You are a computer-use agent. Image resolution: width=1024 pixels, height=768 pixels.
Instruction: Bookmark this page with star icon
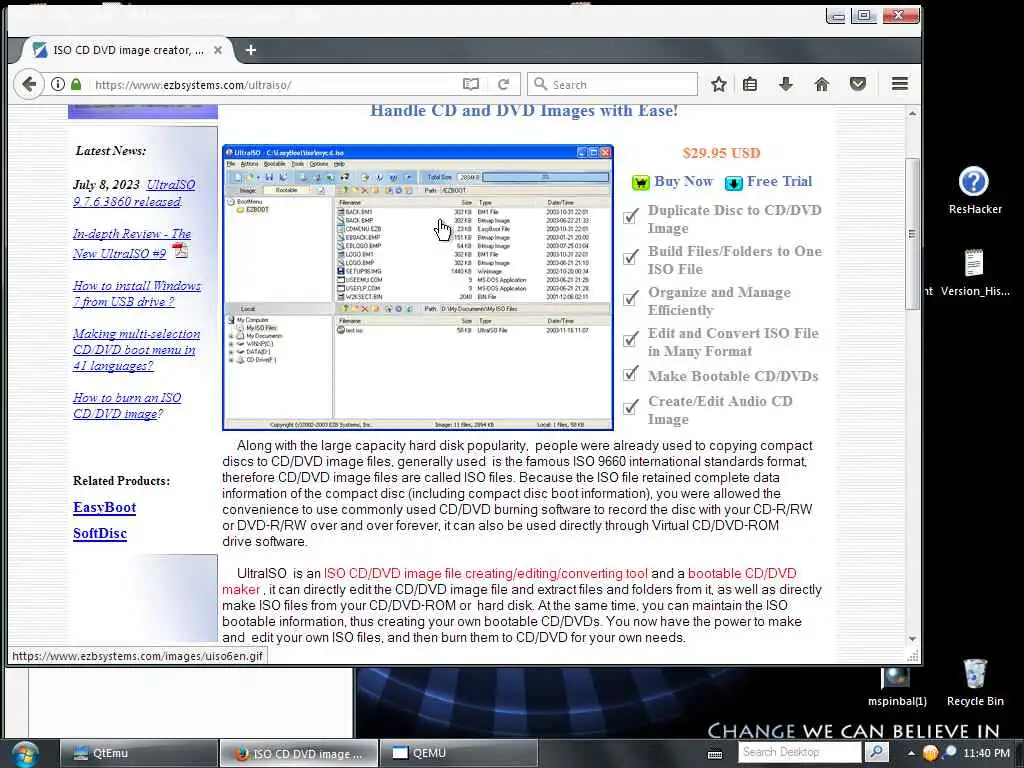pos(718,84)
